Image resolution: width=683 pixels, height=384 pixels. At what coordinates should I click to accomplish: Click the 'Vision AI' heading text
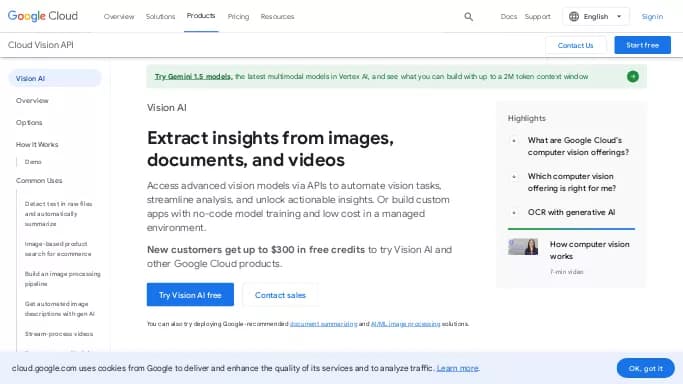166,108
